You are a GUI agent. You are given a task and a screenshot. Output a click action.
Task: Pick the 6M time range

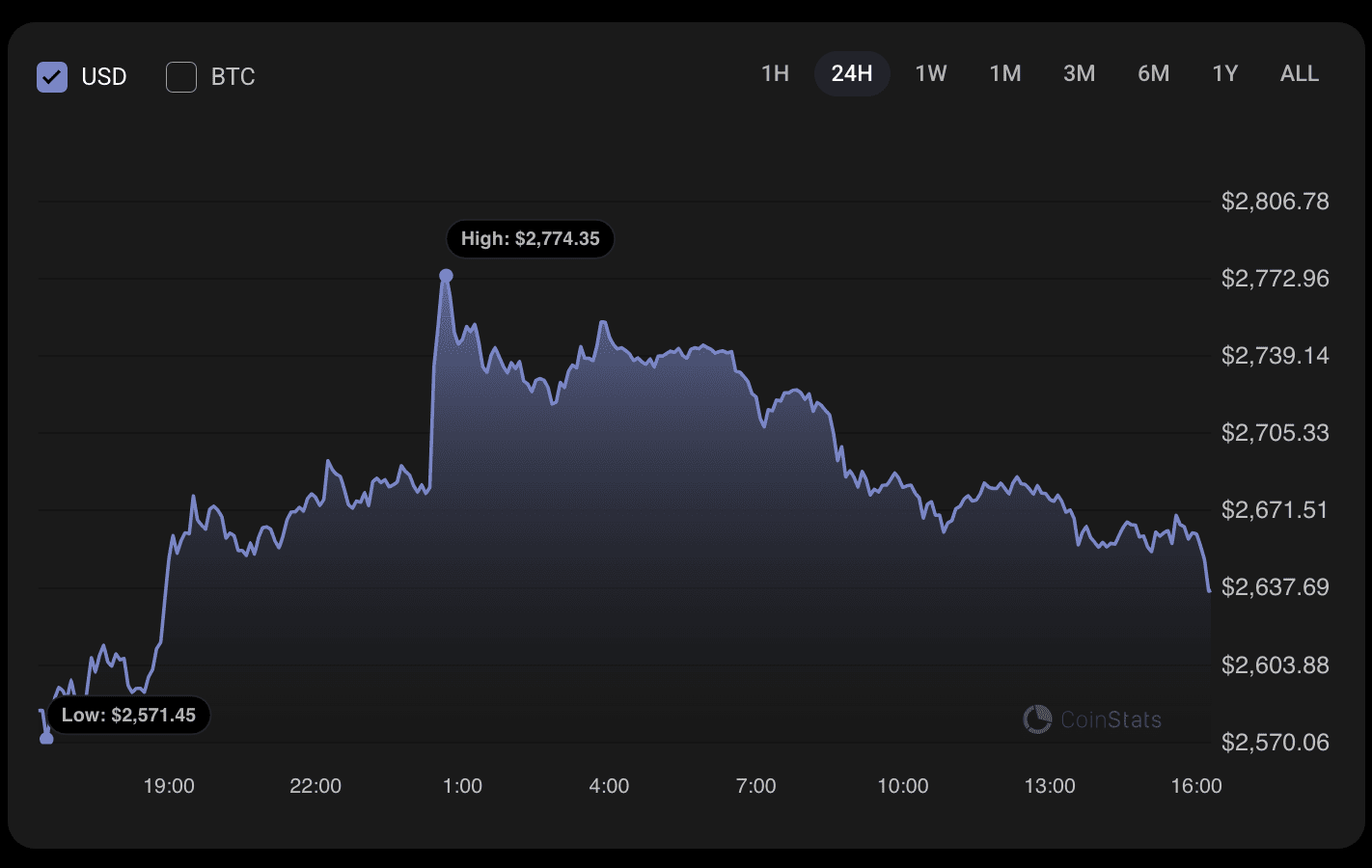(1154, 74)
